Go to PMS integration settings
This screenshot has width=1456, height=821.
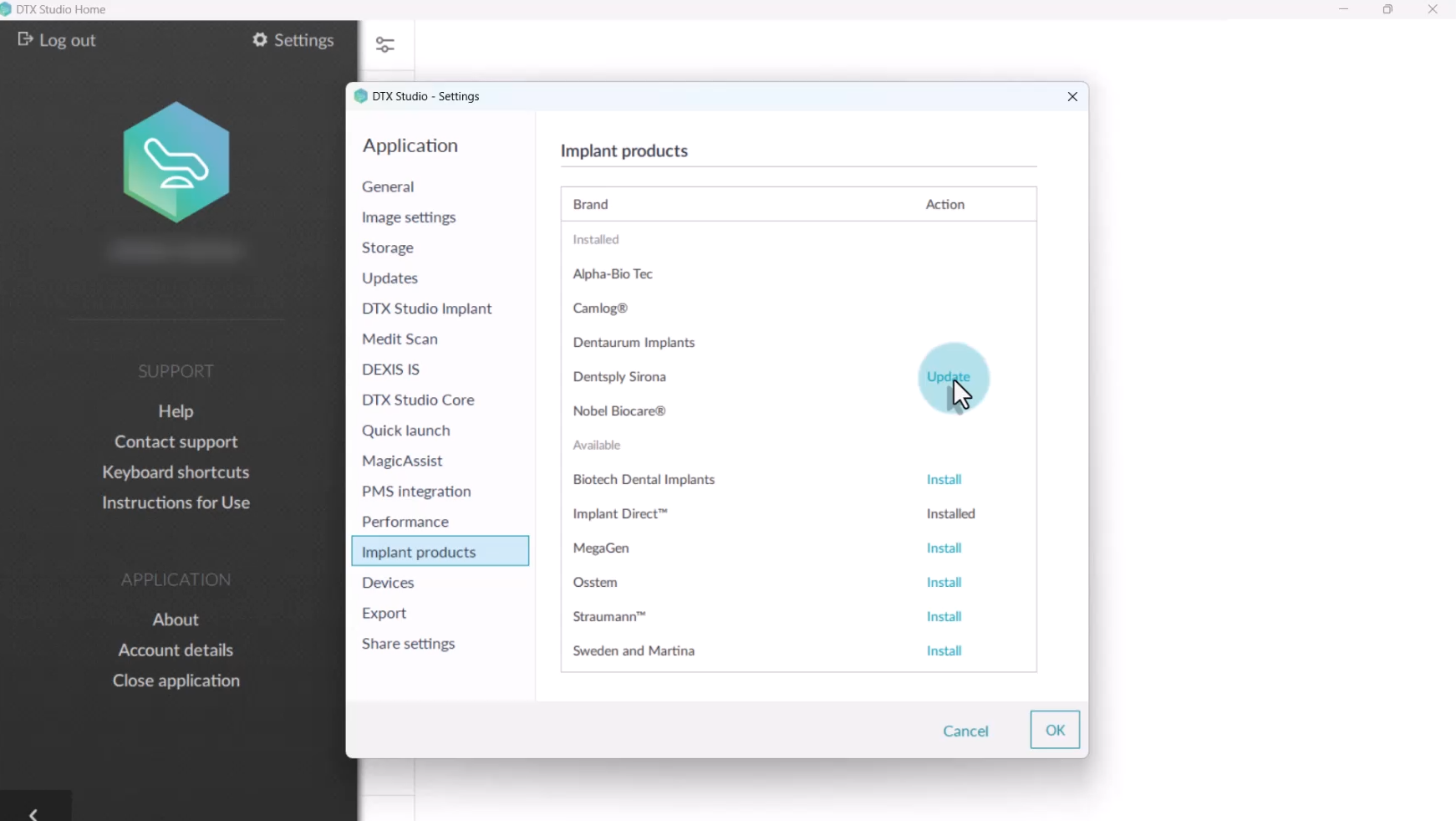416,492
